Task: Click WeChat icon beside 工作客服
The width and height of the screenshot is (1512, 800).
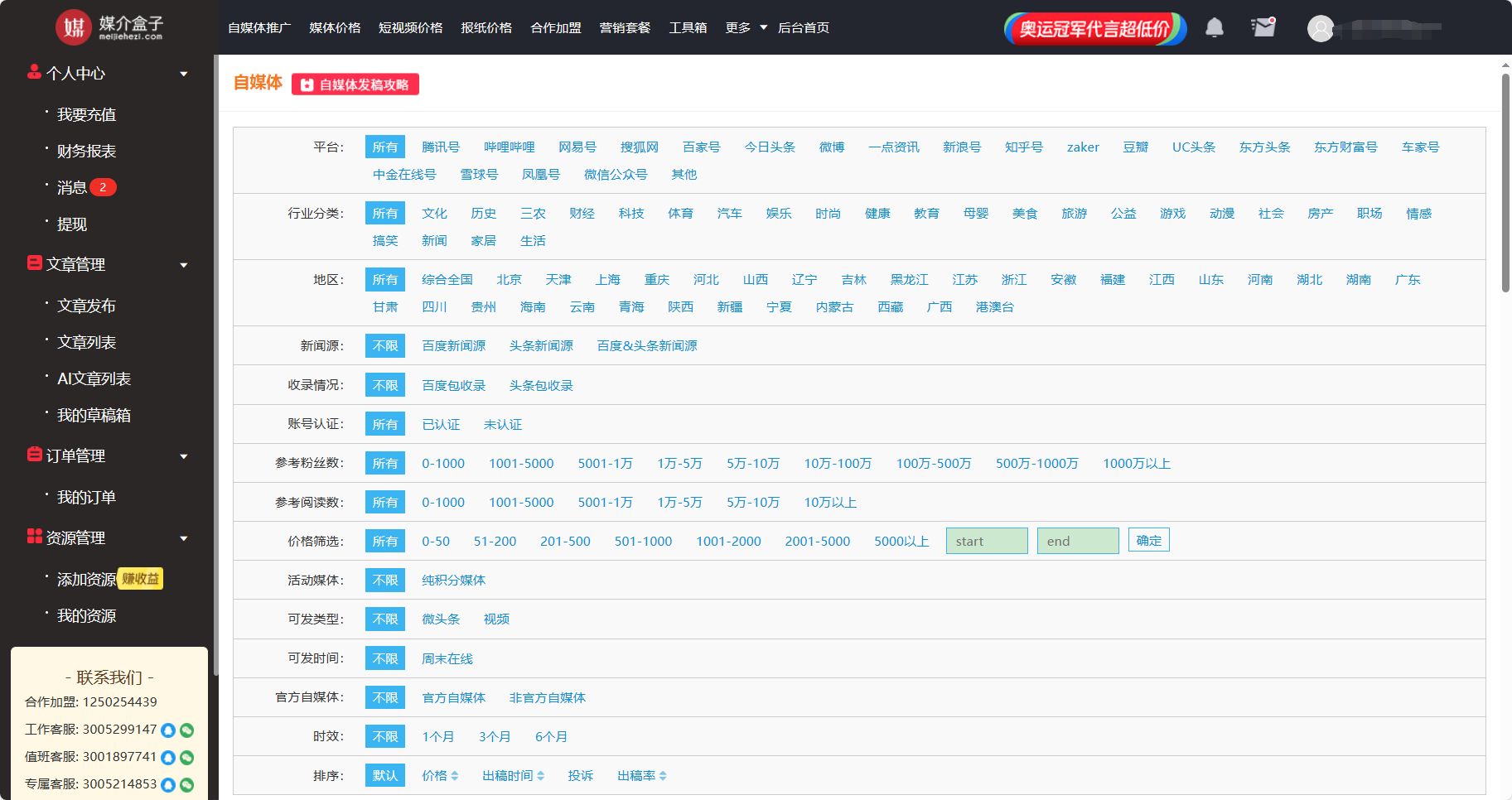Action: pyautogui.click(x=187, y=730)
